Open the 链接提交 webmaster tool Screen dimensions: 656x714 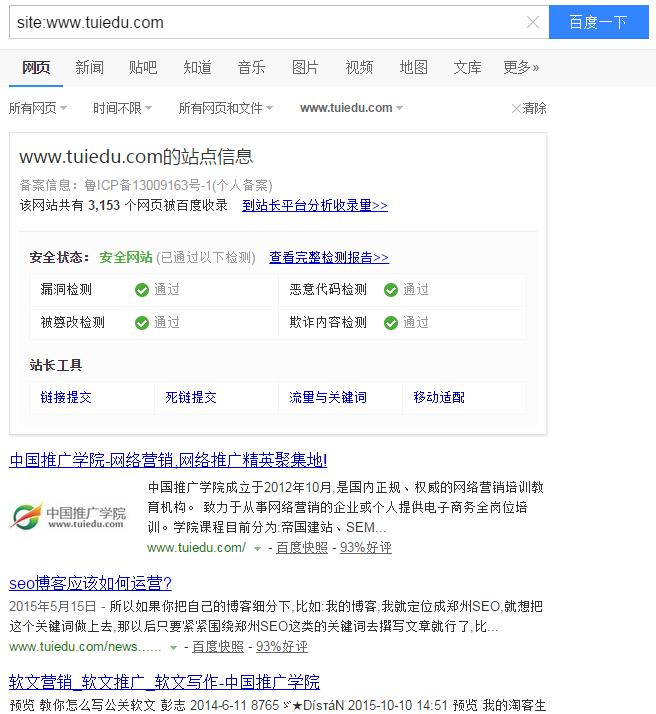(x=66, y=398)
